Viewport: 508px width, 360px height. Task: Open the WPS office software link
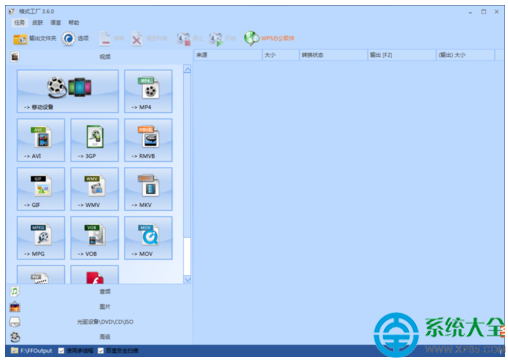click(x=269, y=38)
